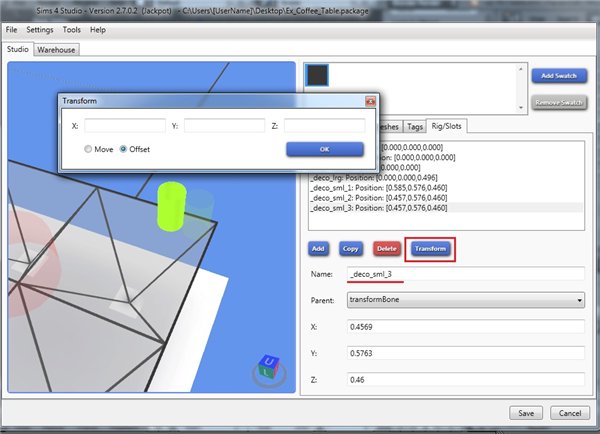
Task: Click OK in the Transform dialog
Action: tap(325, 149)
